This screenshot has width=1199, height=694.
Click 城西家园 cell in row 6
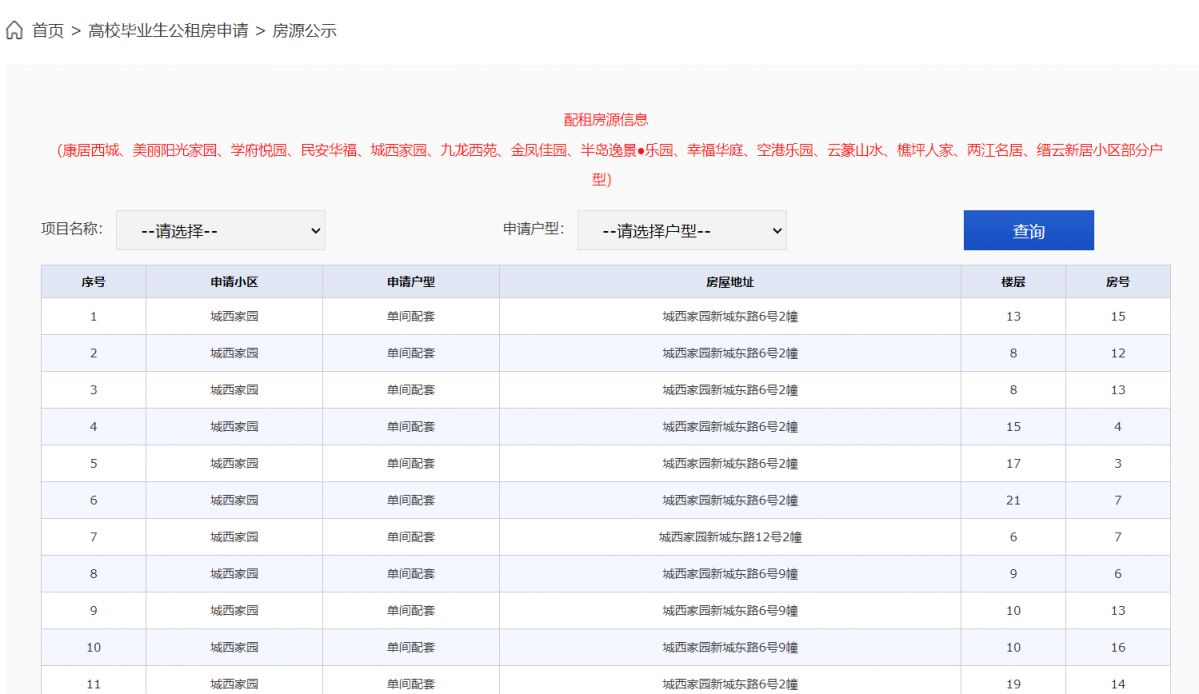coord(234,500)
